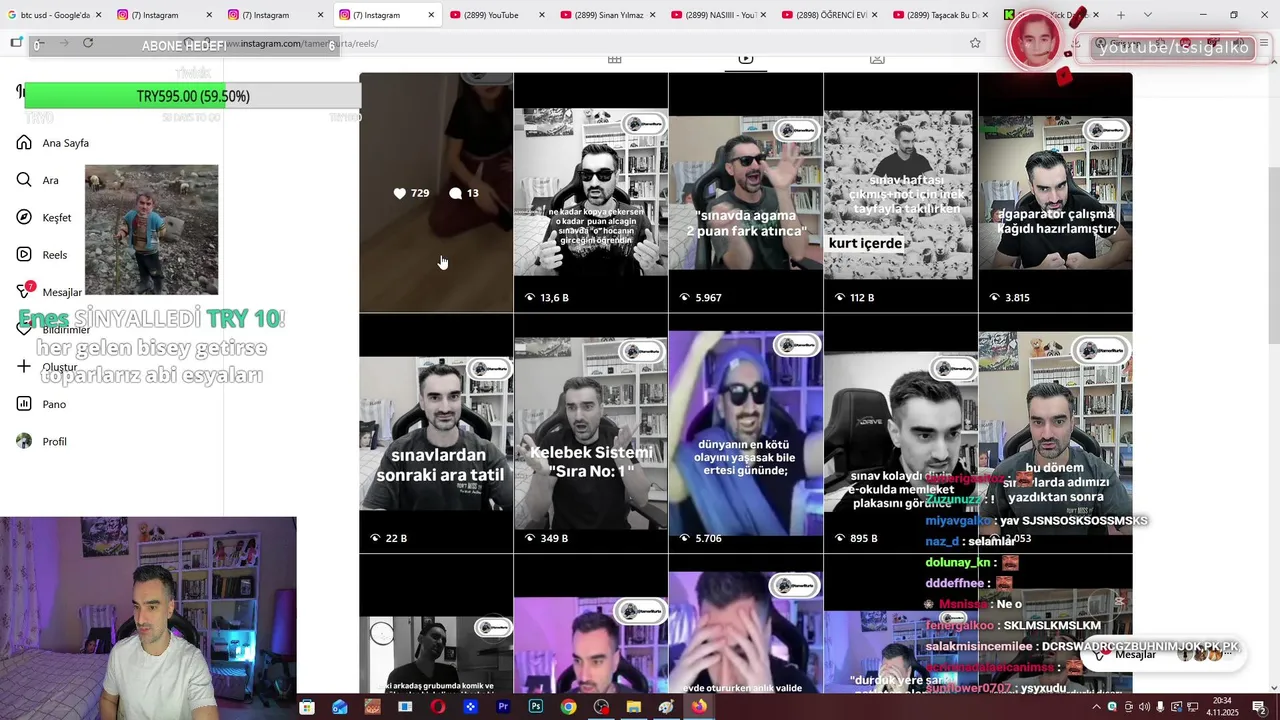Reload the page with the refresh icon
The width and height of the screenshot is (1280, 720).
coord(88,43)
